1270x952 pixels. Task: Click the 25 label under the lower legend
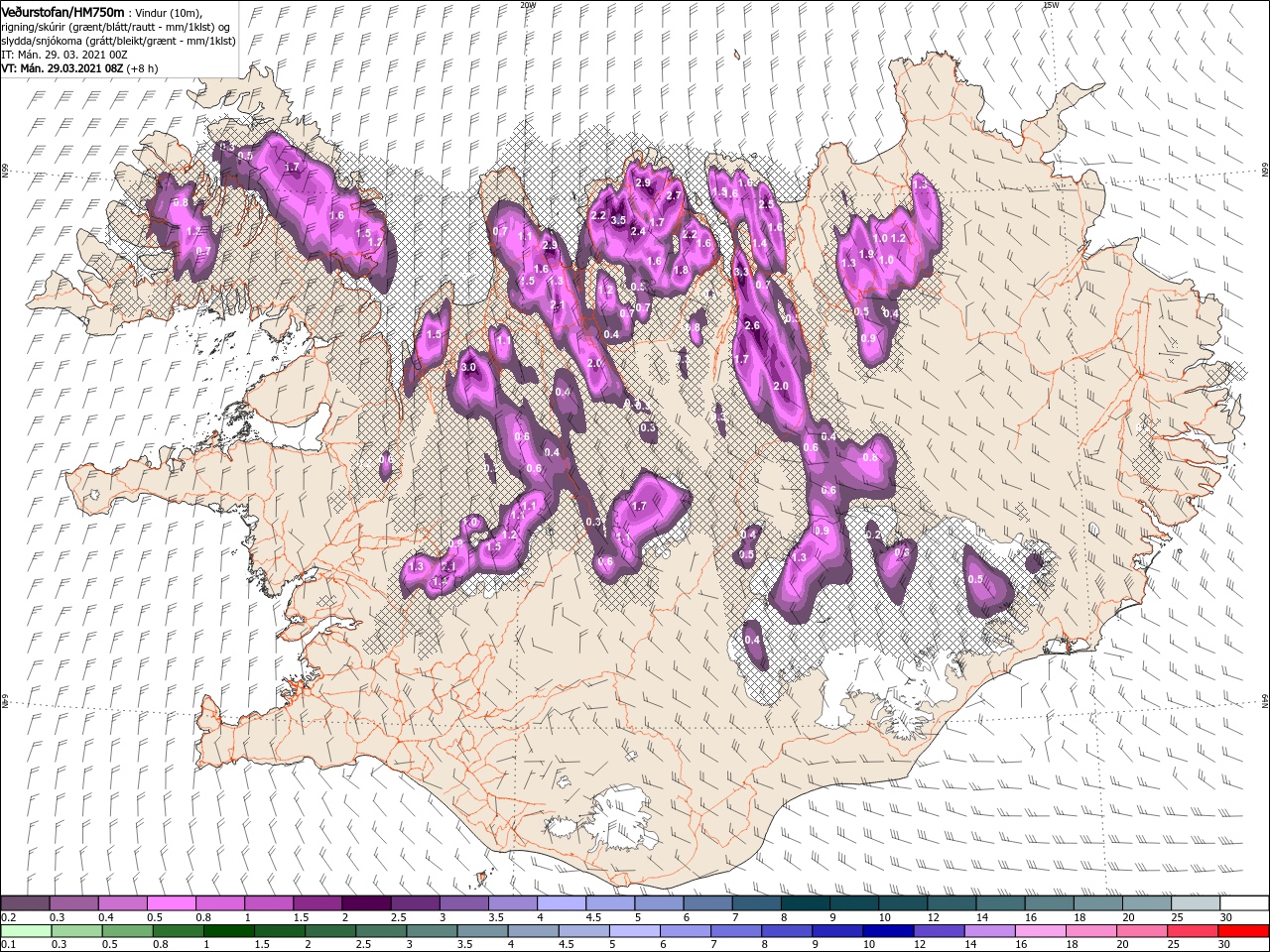click(1174, 945)
